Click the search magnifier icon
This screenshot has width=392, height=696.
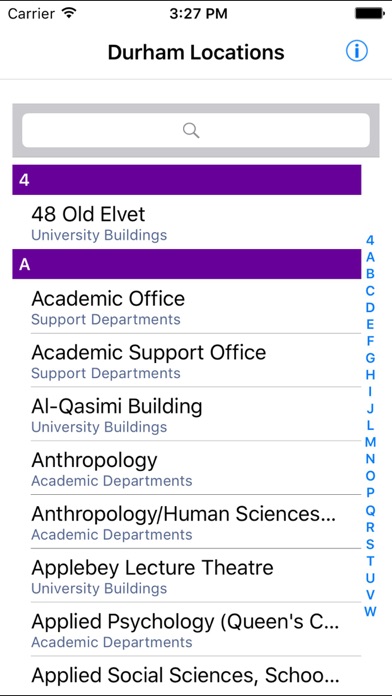tap(191, 130)
